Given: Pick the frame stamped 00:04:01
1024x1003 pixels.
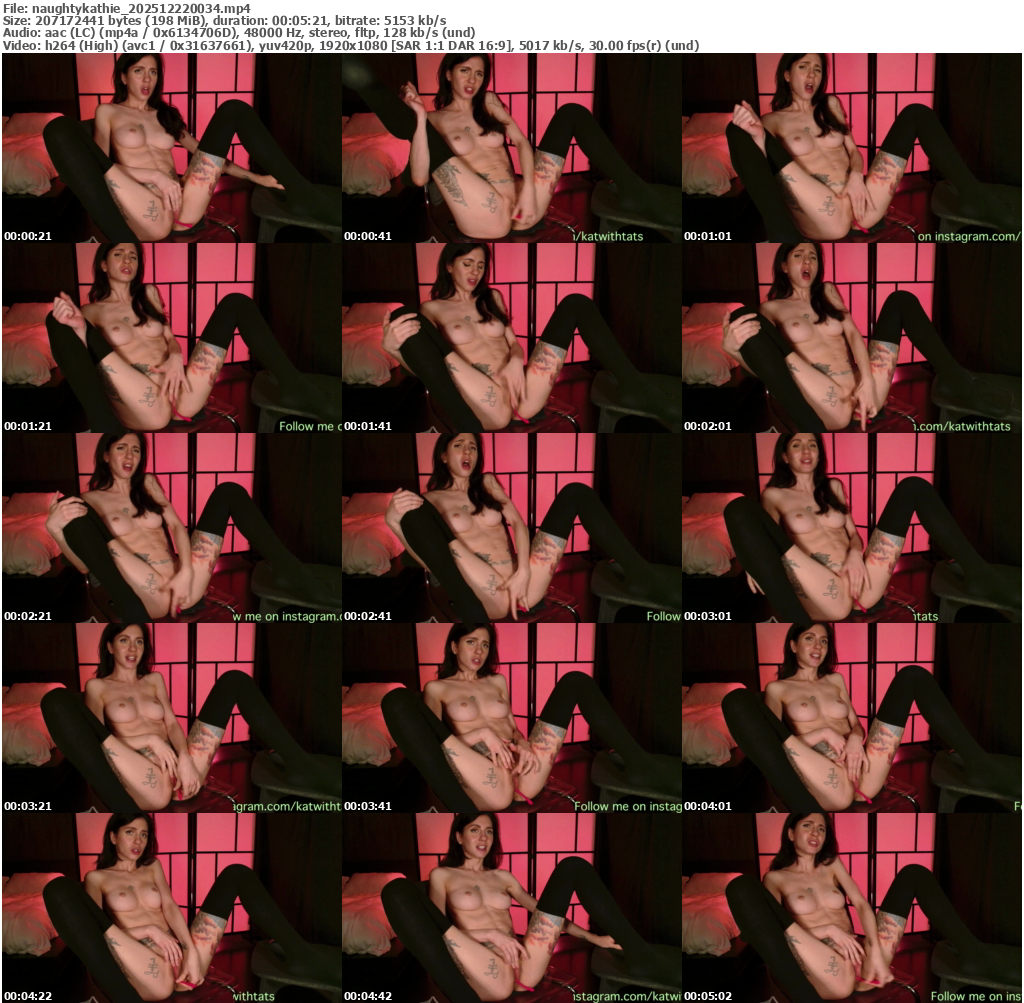Looking at the screenshot, I should pos(852,718).
